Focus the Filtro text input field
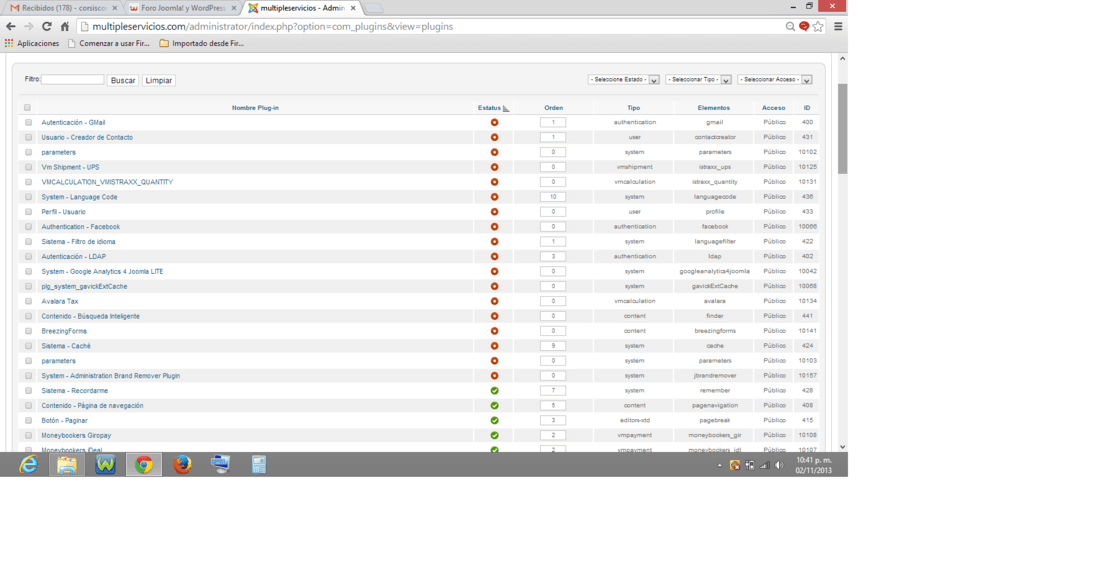This screenshot has height=570, width=1100. (x=72, y=80)
